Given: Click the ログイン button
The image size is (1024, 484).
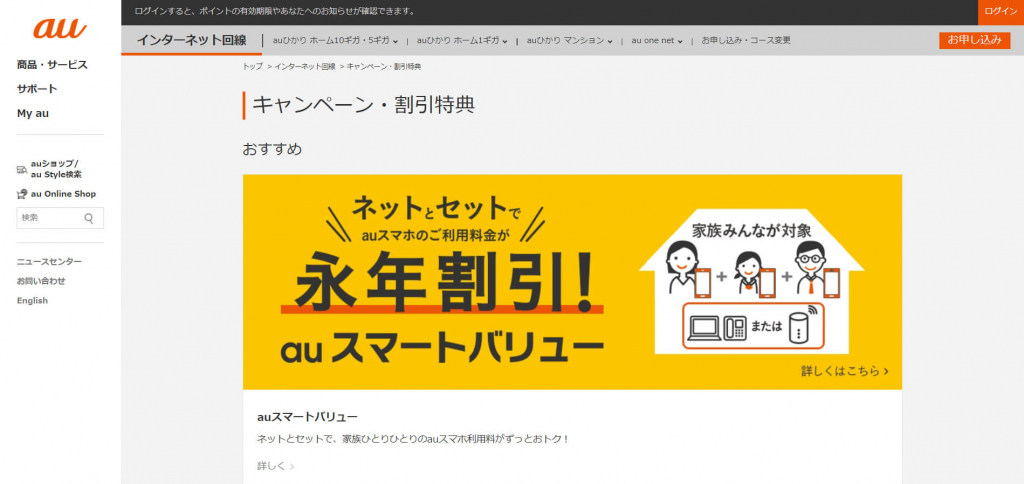Looking at the screenshot, I should 1000,12.
